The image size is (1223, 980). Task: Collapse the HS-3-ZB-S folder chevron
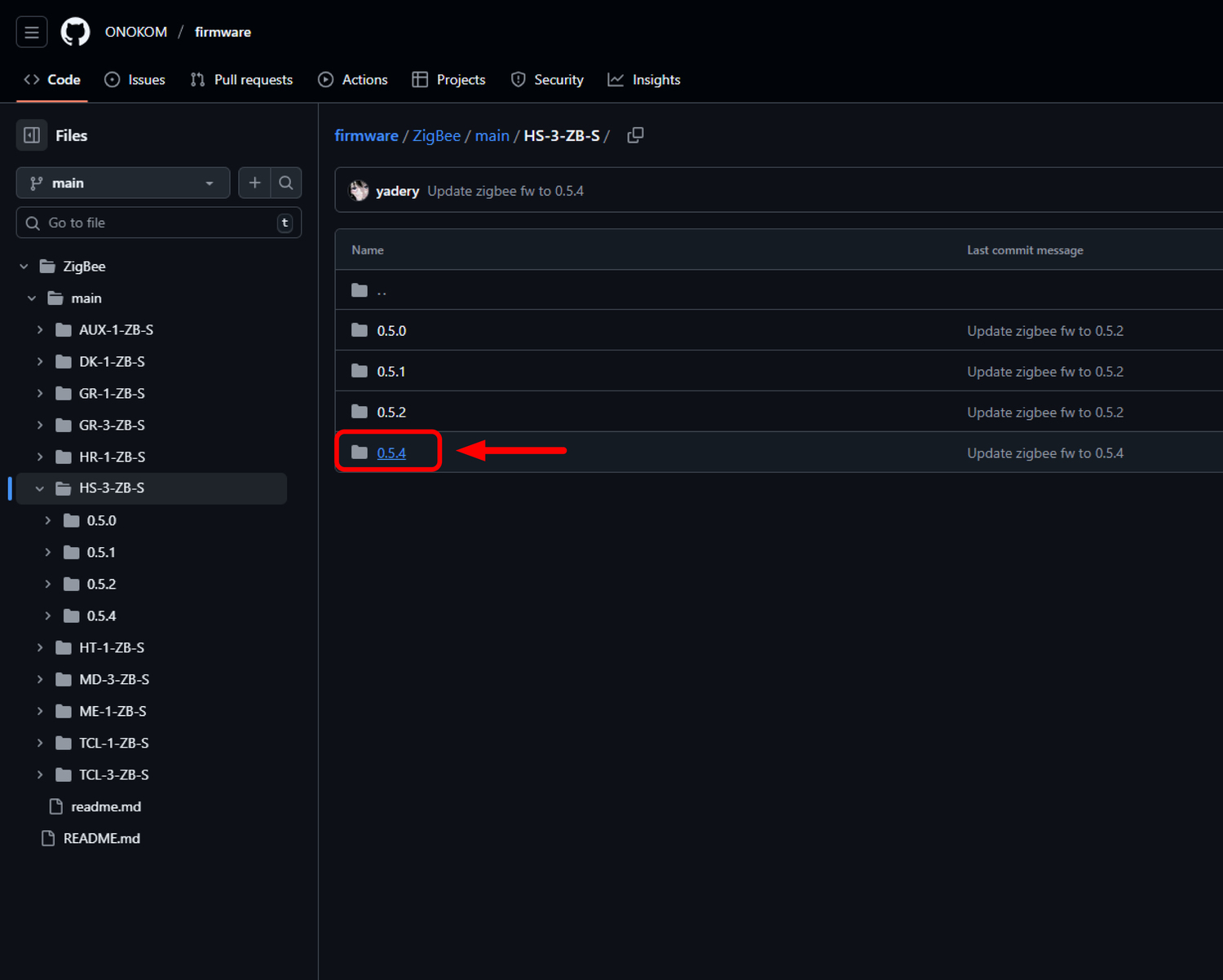tap(40, 488)
